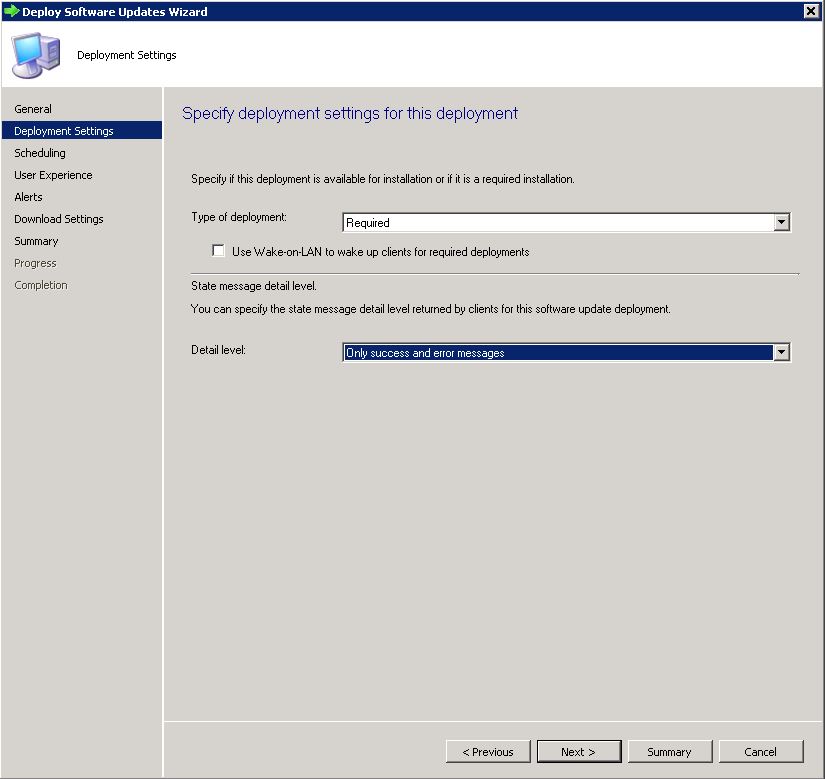The image size is (825, 779).
Task: Click the 'Detail level:' label
Action: pos(218,350)
